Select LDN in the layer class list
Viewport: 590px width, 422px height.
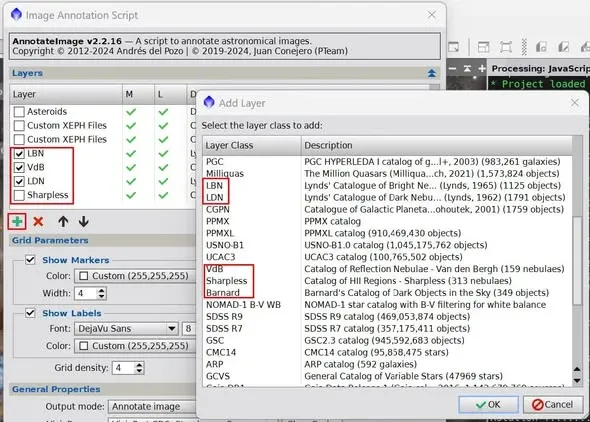214,197
